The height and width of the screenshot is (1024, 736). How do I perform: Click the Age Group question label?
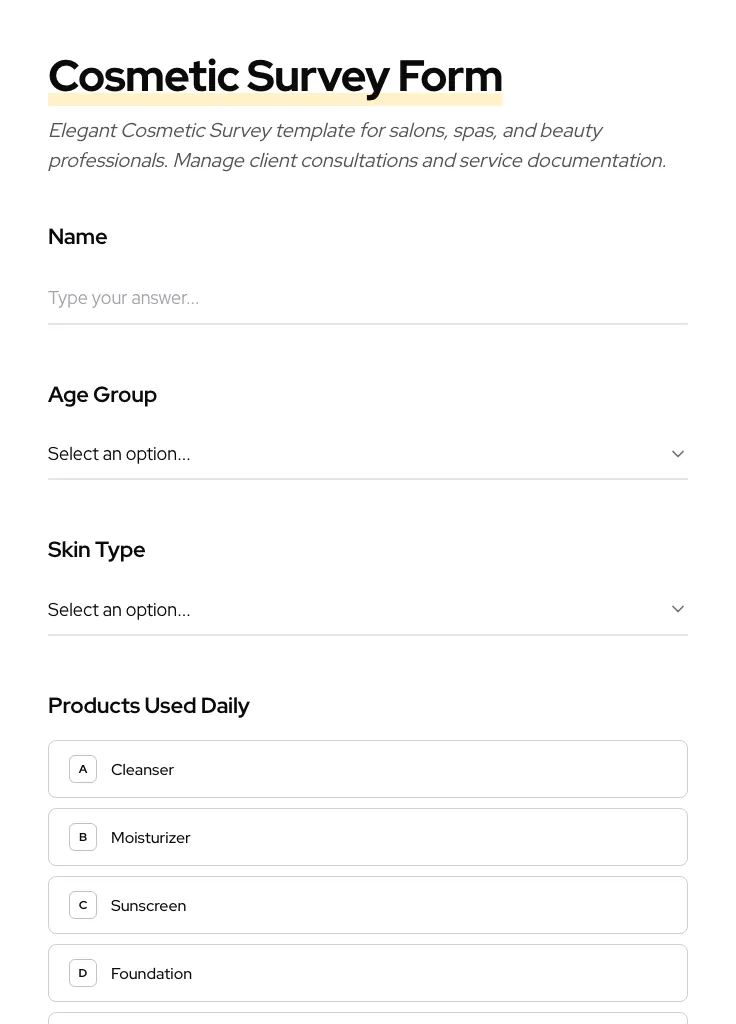click(x=102, y=395)
